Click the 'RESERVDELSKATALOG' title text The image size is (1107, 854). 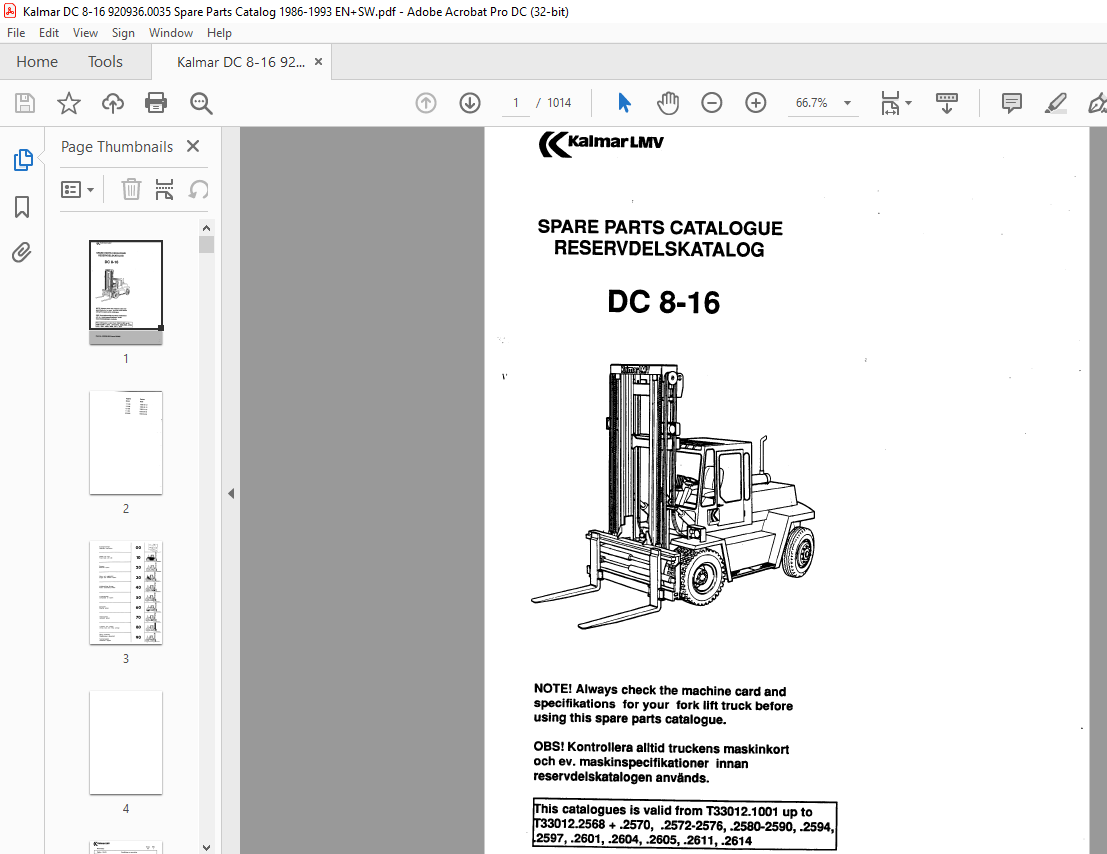659,249
